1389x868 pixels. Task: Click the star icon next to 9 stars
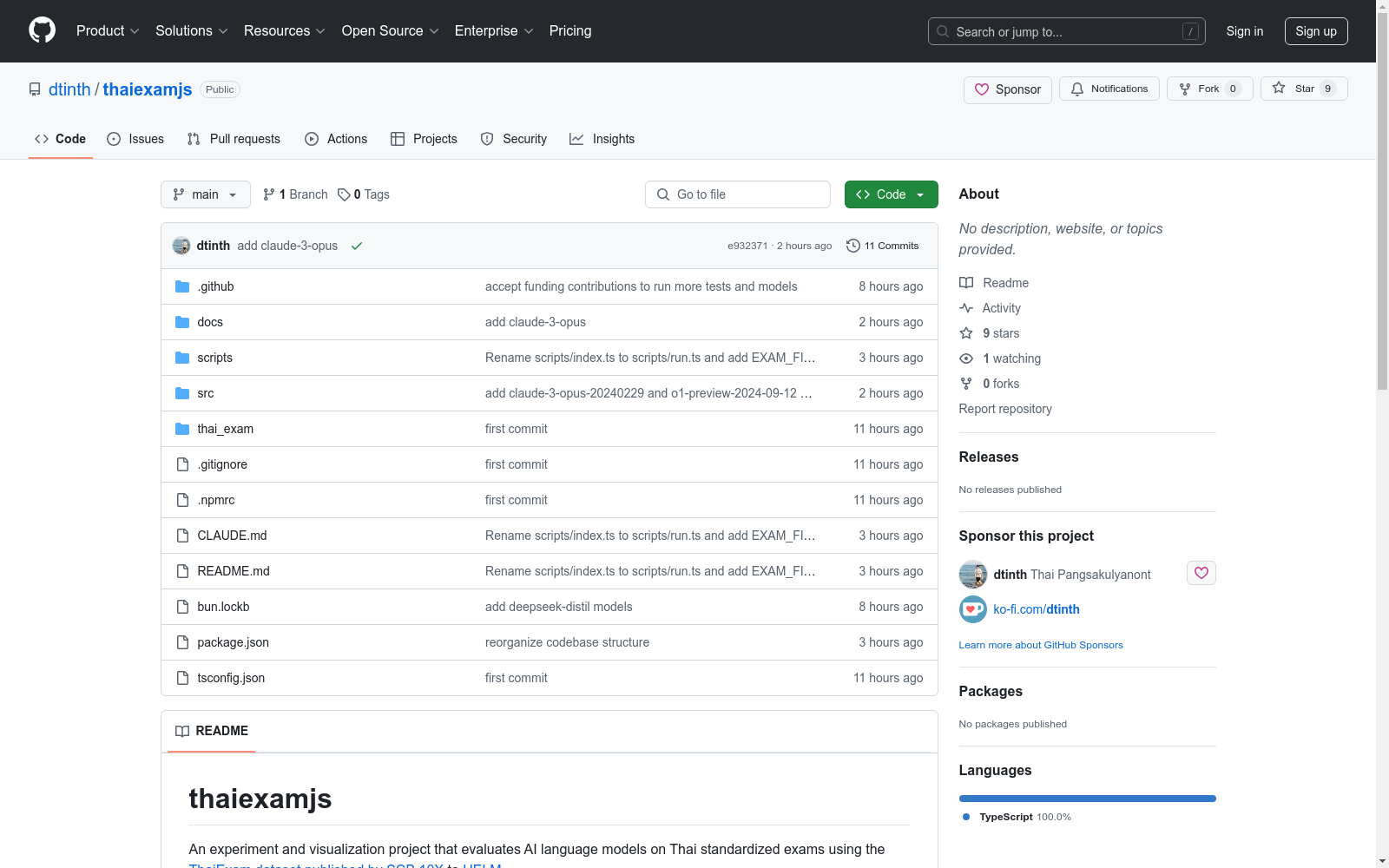click(x=966, y=333)
